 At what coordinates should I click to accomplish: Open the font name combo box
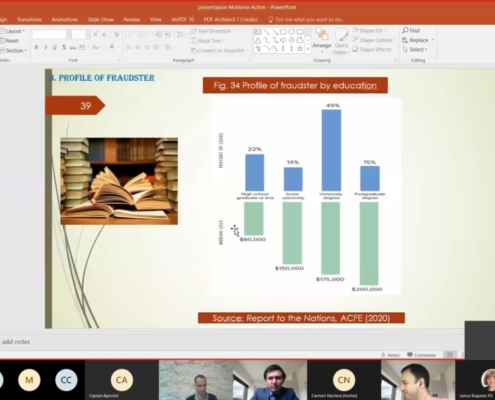[52, 34]
